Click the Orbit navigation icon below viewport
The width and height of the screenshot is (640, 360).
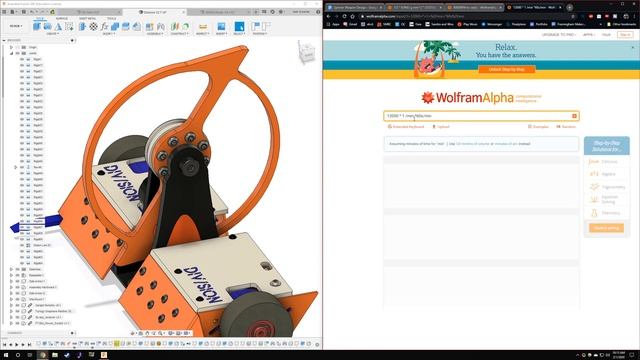tap(133, 333)
